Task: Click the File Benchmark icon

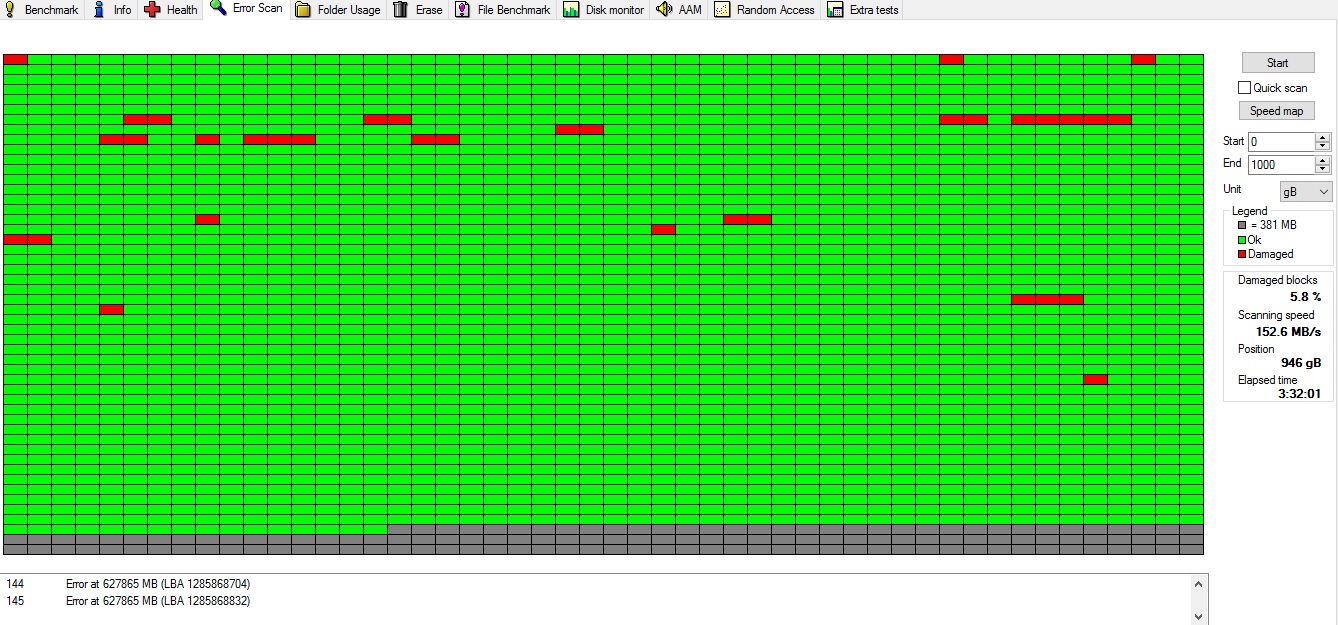Action: click(462, 10)
